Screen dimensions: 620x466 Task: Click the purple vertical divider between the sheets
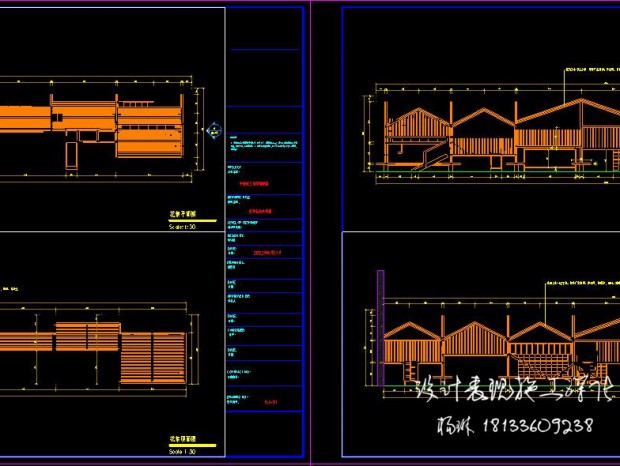[x=312, y=233]
